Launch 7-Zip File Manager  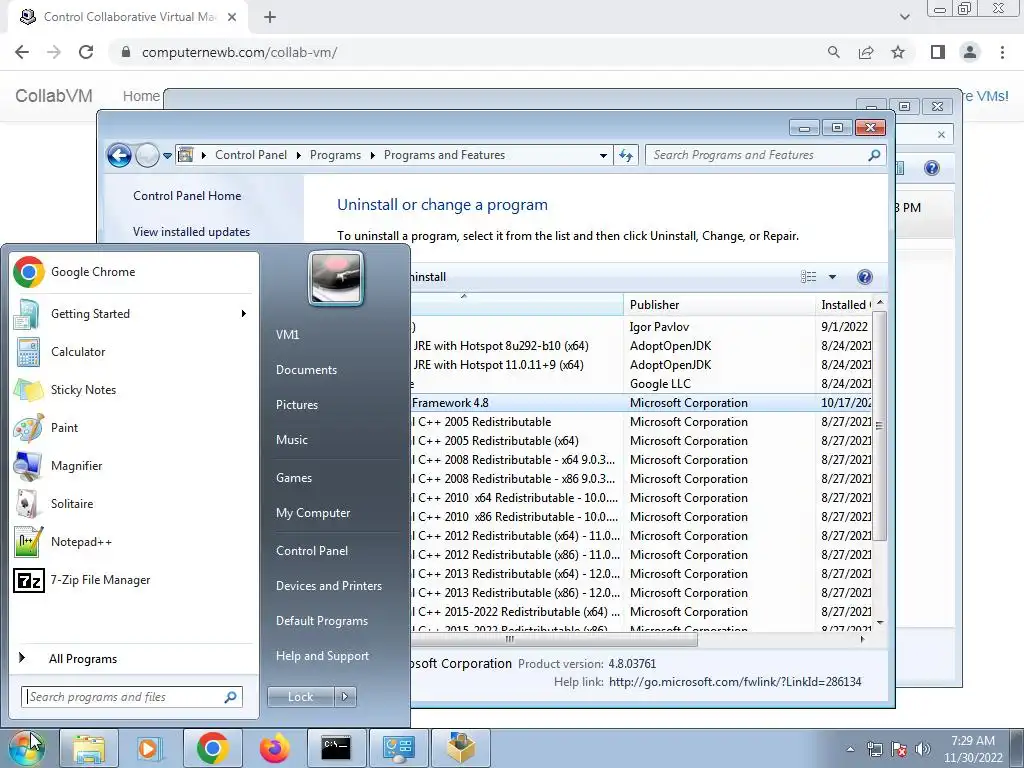coord(133,579)
